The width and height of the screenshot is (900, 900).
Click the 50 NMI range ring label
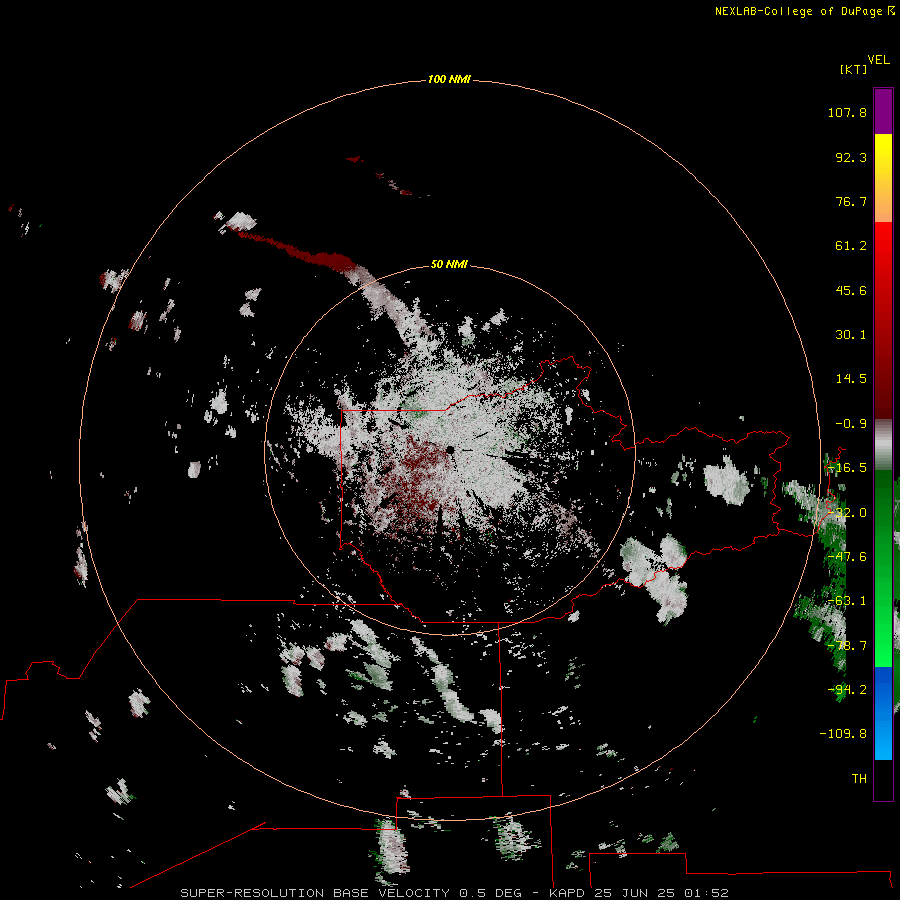449,264
